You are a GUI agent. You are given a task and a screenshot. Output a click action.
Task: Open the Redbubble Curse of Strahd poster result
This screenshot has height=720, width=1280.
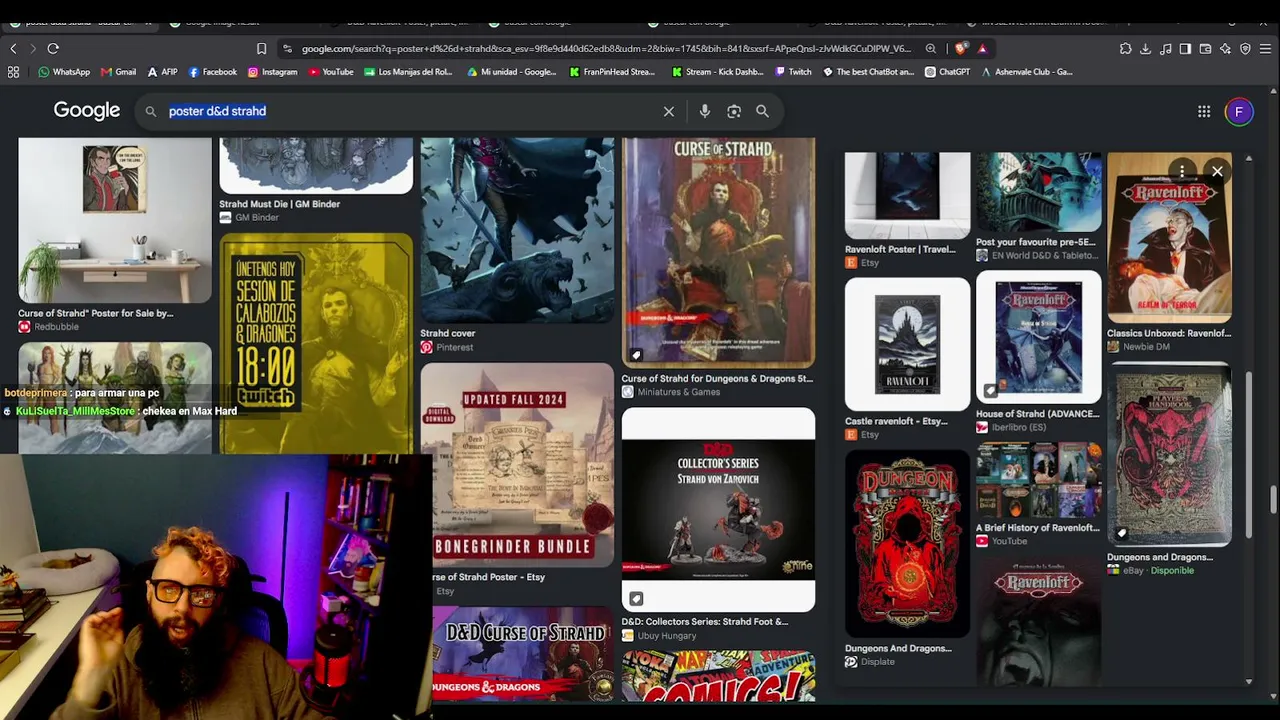coord(115,220)
